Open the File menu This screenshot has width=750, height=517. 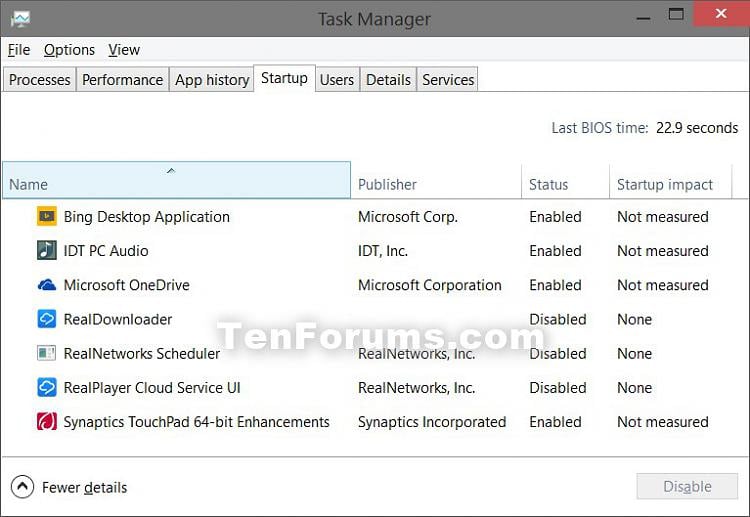point(19,50)
